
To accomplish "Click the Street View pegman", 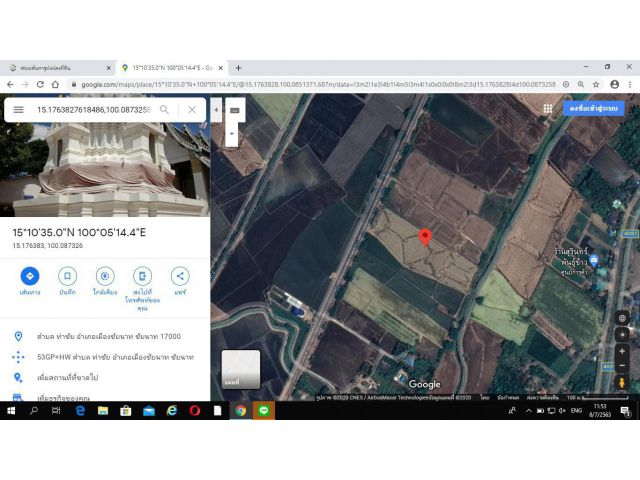I will point(622,383).
